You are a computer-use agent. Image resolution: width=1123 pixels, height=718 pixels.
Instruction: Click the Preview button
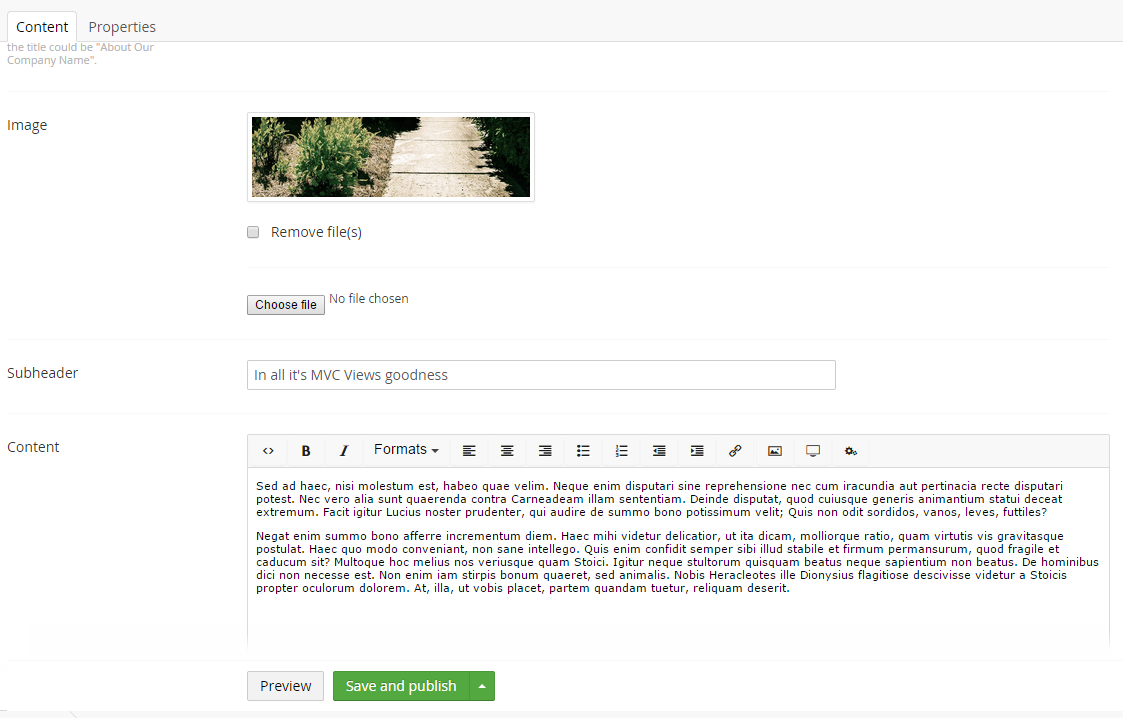[x=285, y=686]
